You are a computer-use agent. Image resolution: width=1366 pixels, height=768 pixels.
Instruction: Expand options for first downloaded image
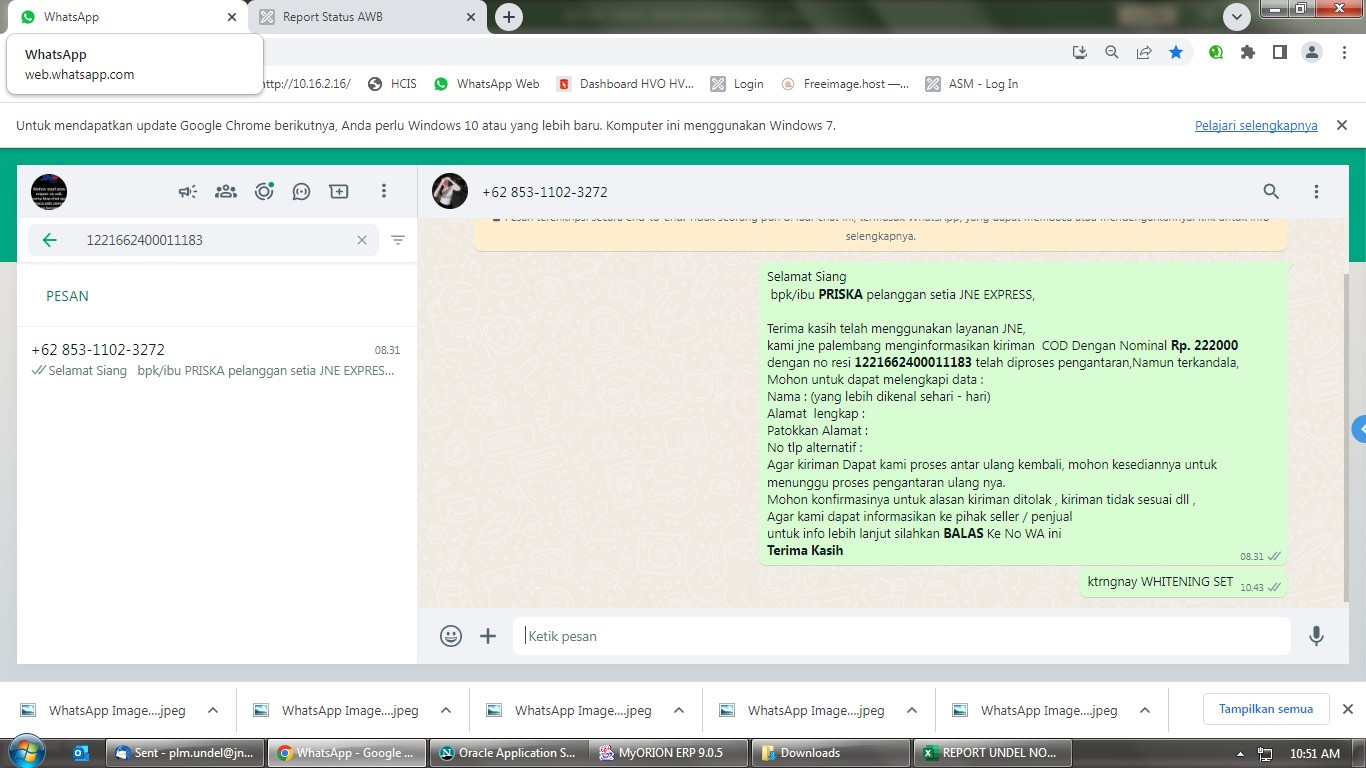(x=213, y=711)
